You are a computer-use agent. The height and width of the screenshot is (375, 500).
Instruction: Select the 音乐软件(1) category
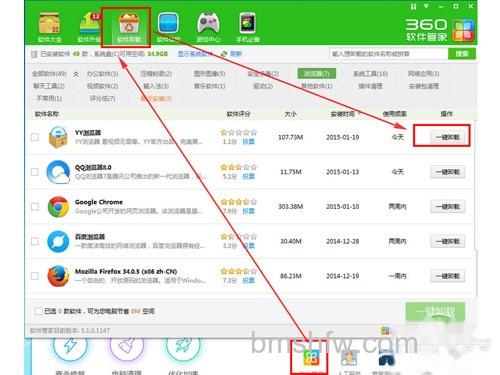(210, 86)
